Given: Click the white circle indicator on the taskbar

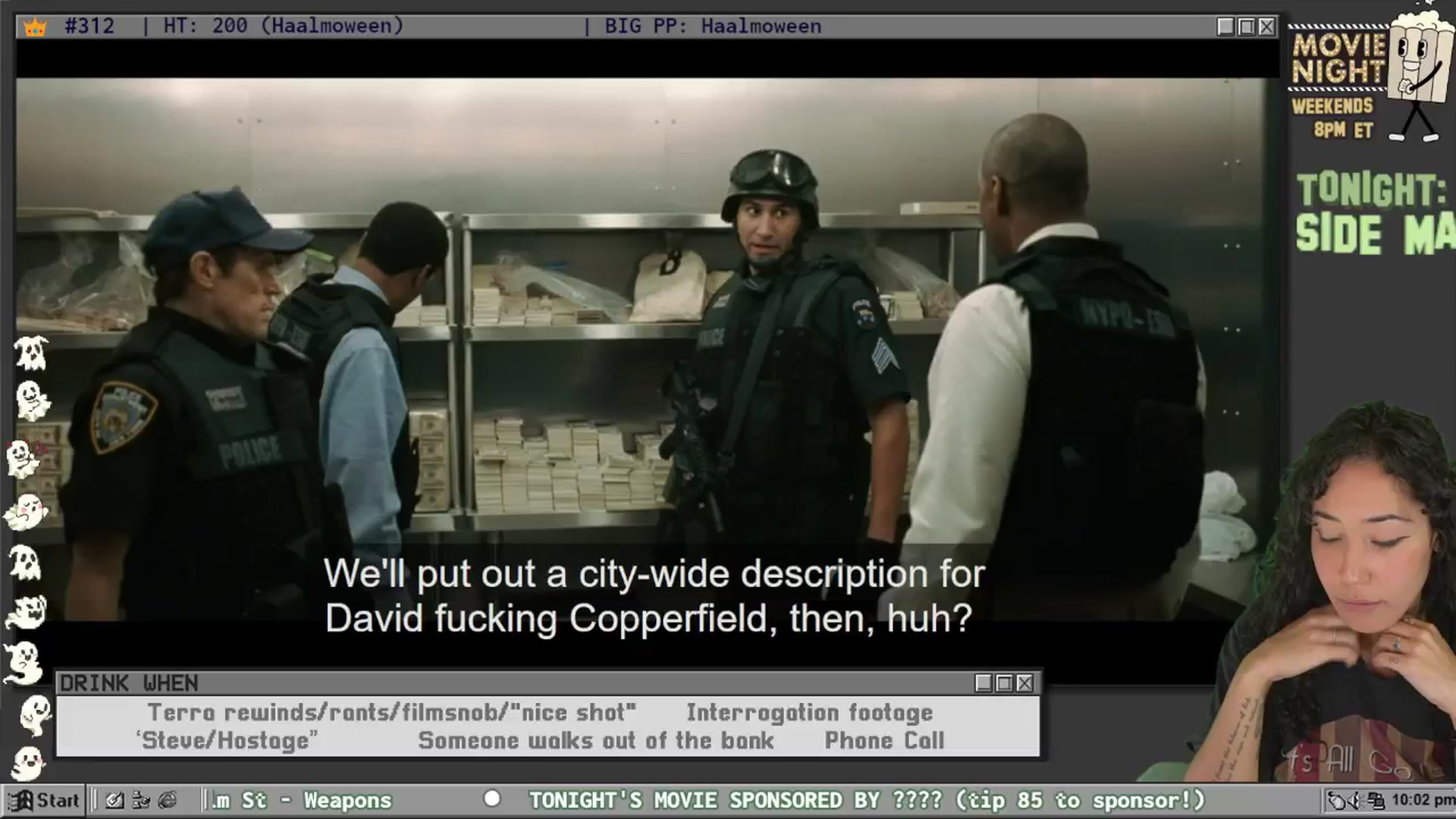Looking at the screenshot, I should click(492, 799).
